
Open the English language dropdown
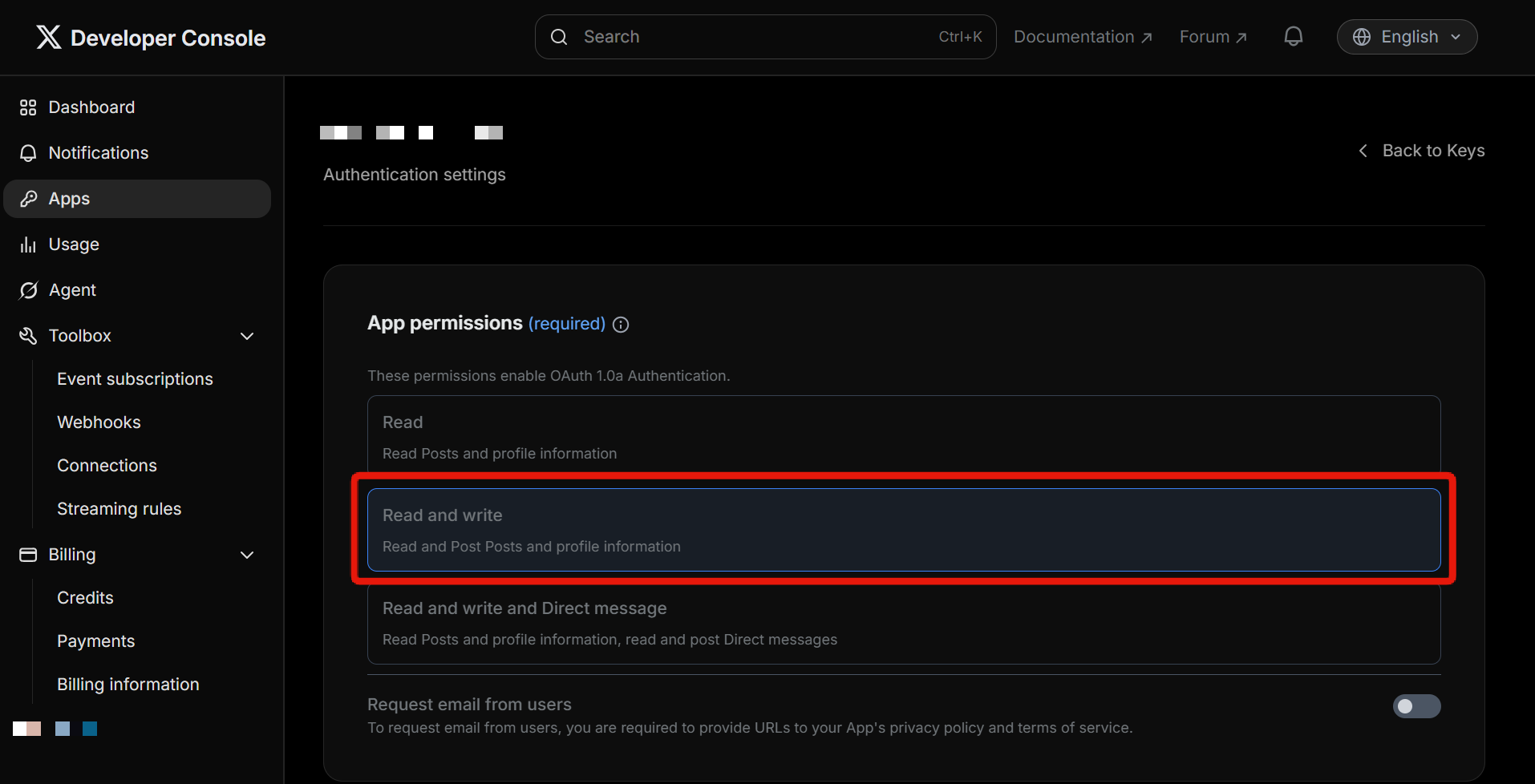(x=1407, y=37)
